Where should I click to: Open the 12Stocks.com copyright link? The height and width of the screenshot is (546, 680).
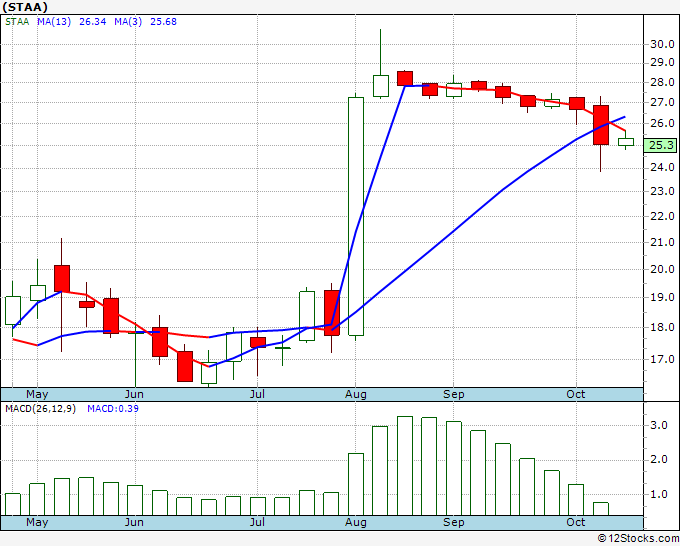(638, 538)
